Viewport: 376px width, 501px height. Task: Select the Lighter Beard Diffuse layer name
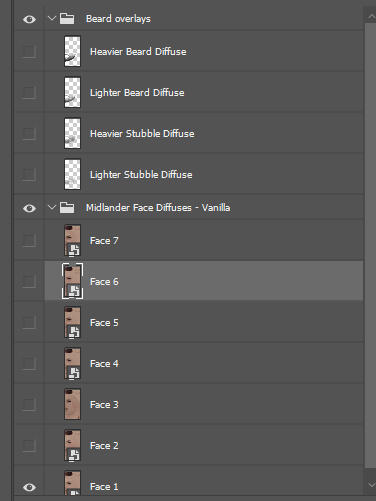[x=137, y=93]
